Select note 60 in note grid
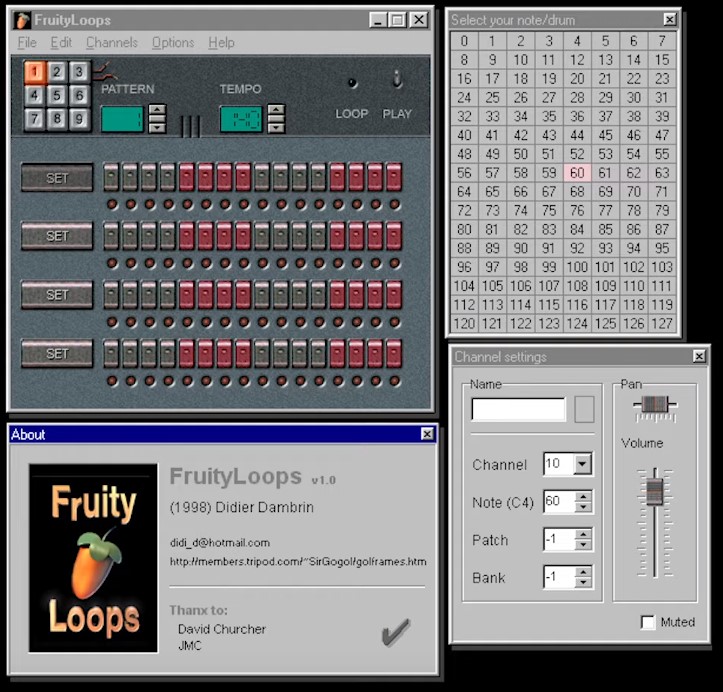The height and width of the screenshot is (692, 723). (577, 173)
